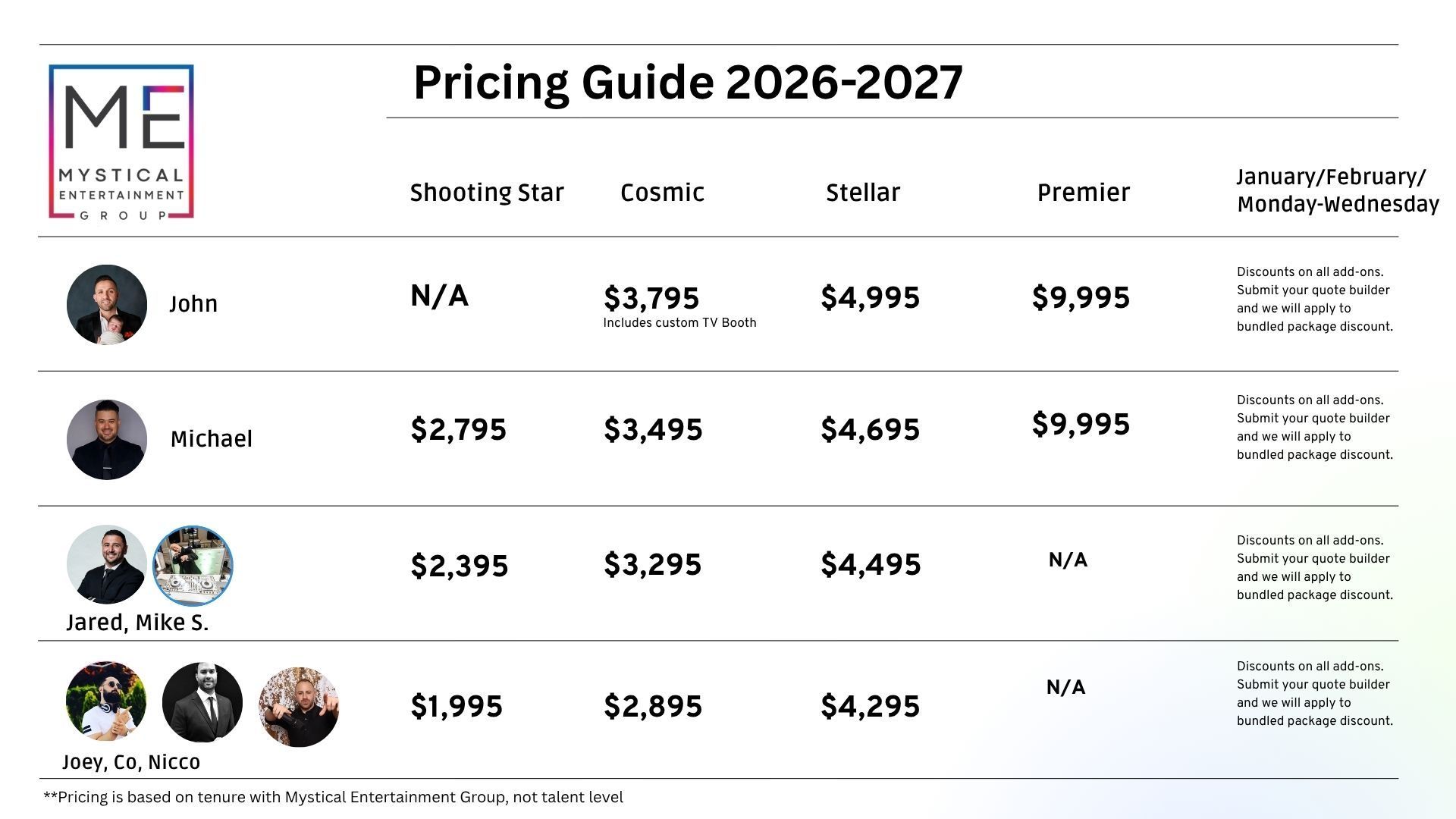The width and height of the screenshot is (1456, 819).
Task: Open Michael's profile photo
Action: (x=107, y=439)
